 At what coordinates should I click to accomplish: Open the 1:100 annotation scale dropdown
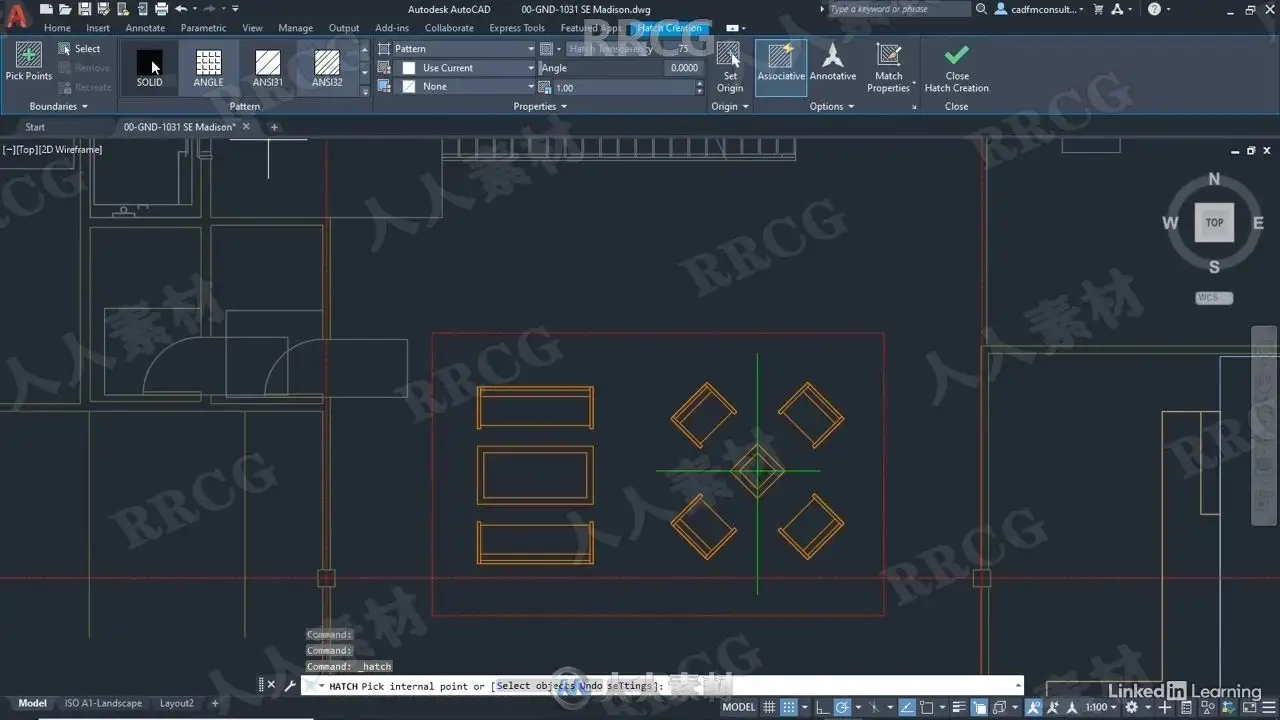coord(1101,707)
